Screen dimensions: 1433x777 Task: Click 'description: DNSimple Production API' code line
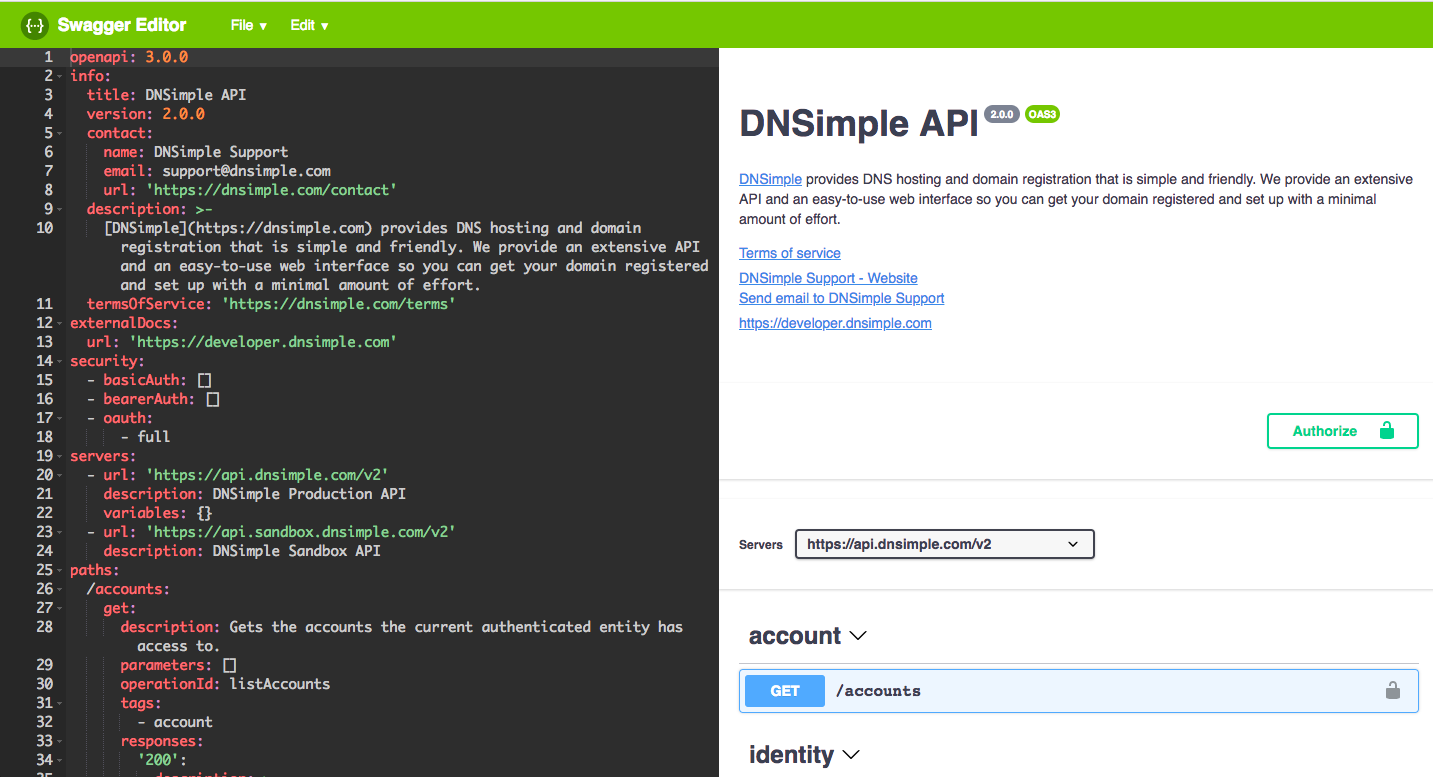[255, 494]
